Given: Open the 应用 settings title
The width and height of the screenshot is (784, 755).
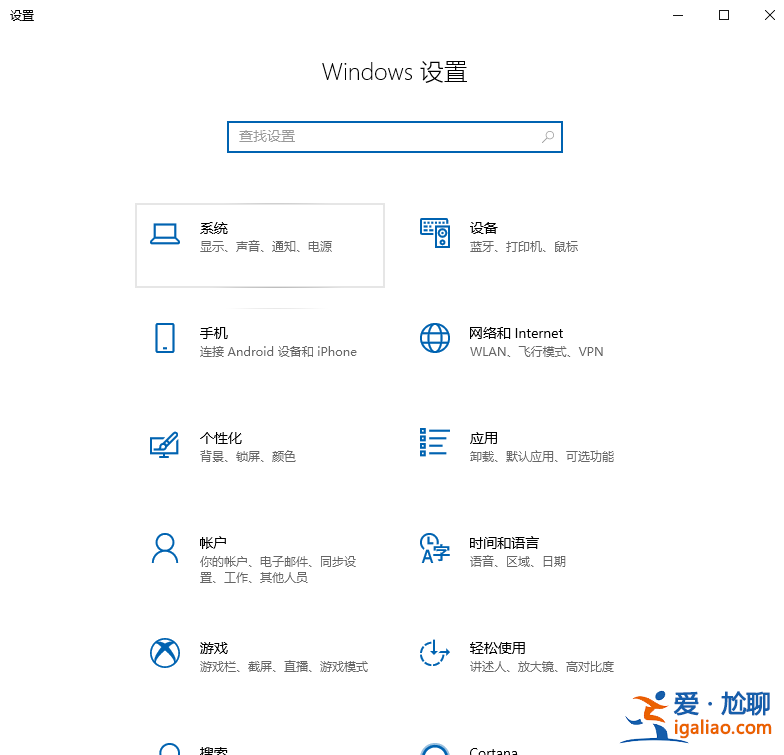Looking at the screenshot, I should coord(484,438).
